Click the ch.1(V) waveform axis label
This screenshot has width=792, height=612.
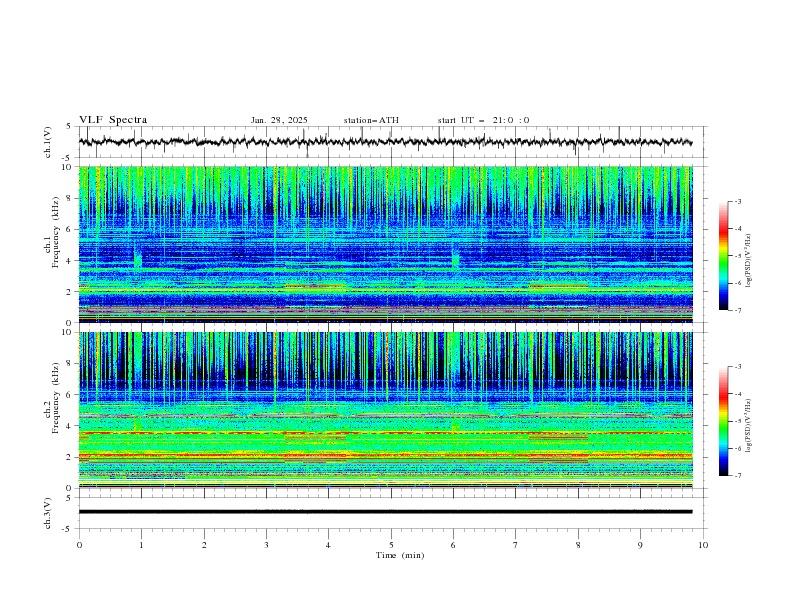tap(48, 142)
